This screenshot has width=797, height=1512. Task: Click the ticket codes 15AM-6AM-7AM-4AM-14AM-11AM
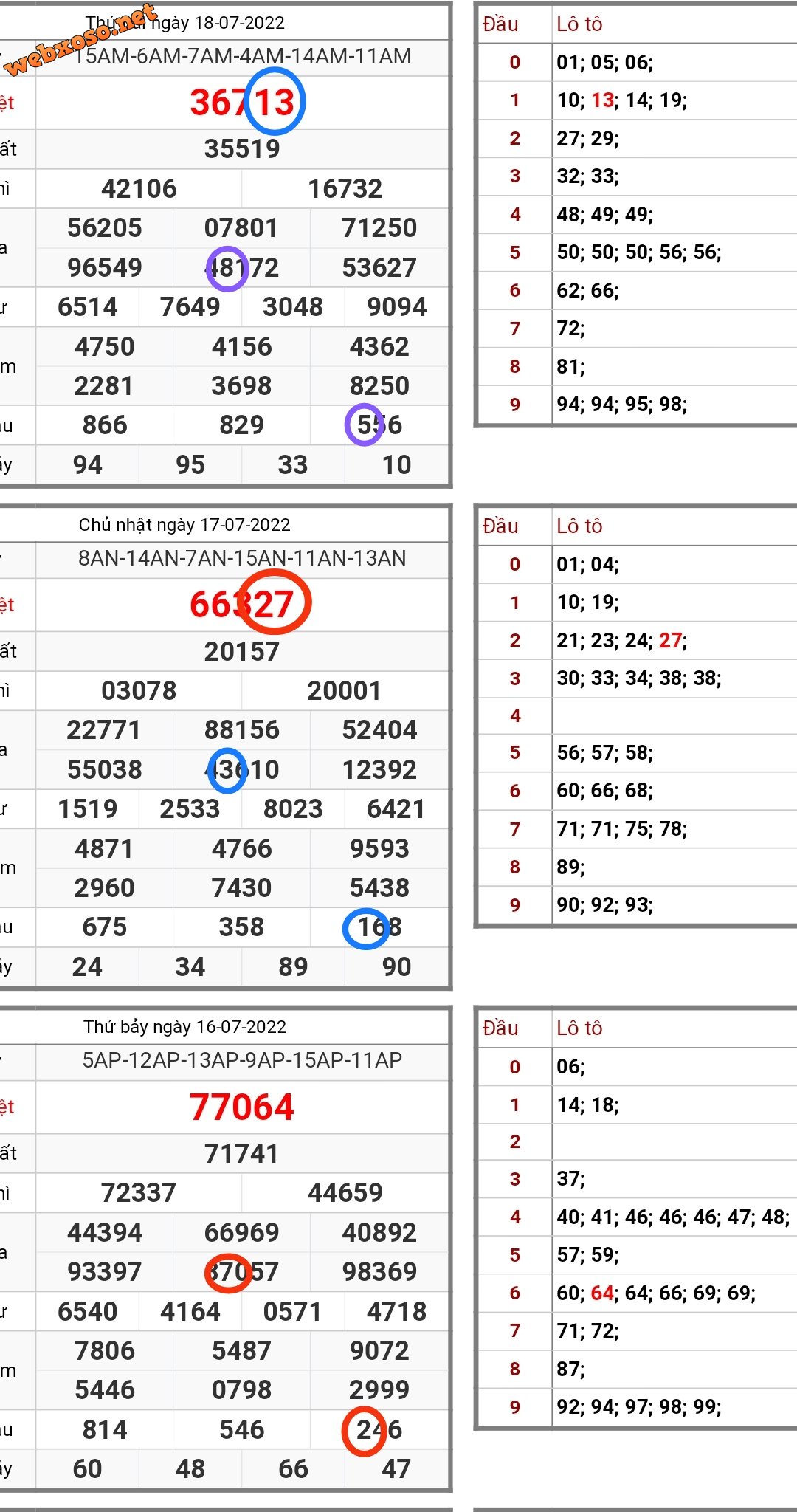tap(243, 57)
